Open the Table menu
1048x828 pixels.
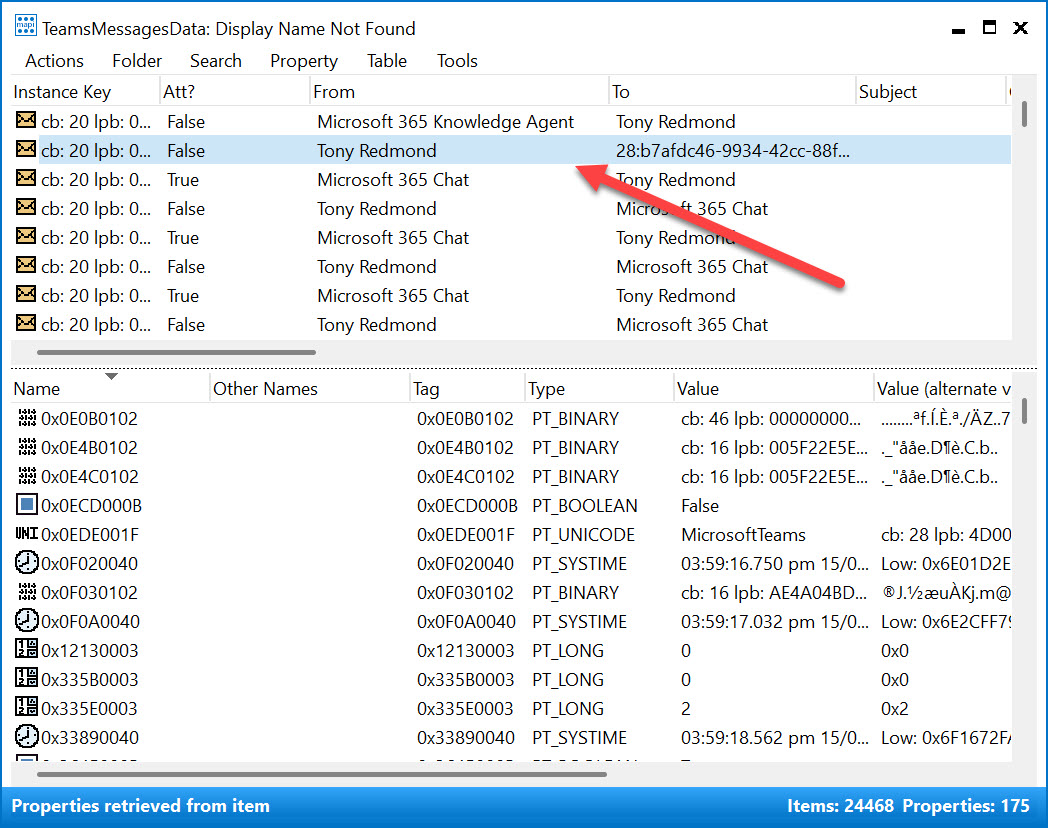[x=386, y=61]
